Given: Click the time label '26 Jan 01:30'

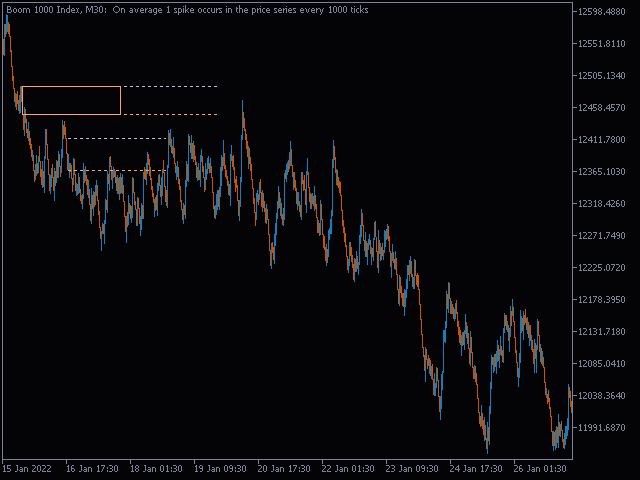Looking at the screenshot, I should (x=540, y=469).
